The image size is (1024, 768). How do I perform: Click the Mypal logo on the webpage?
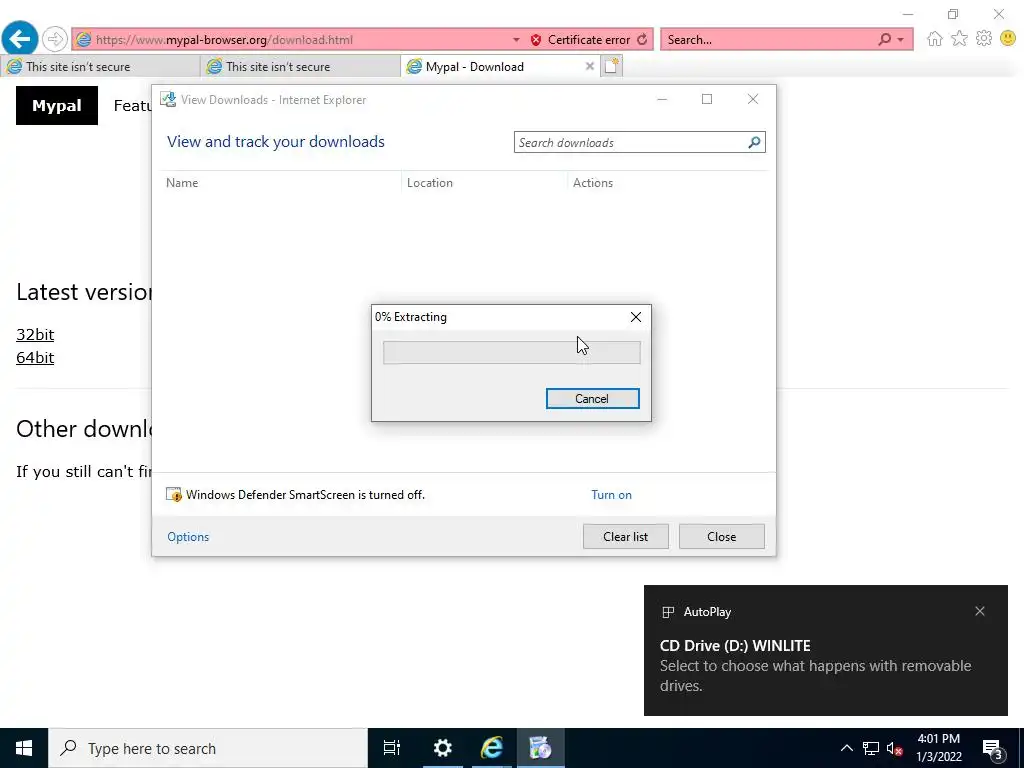point(57,105)
